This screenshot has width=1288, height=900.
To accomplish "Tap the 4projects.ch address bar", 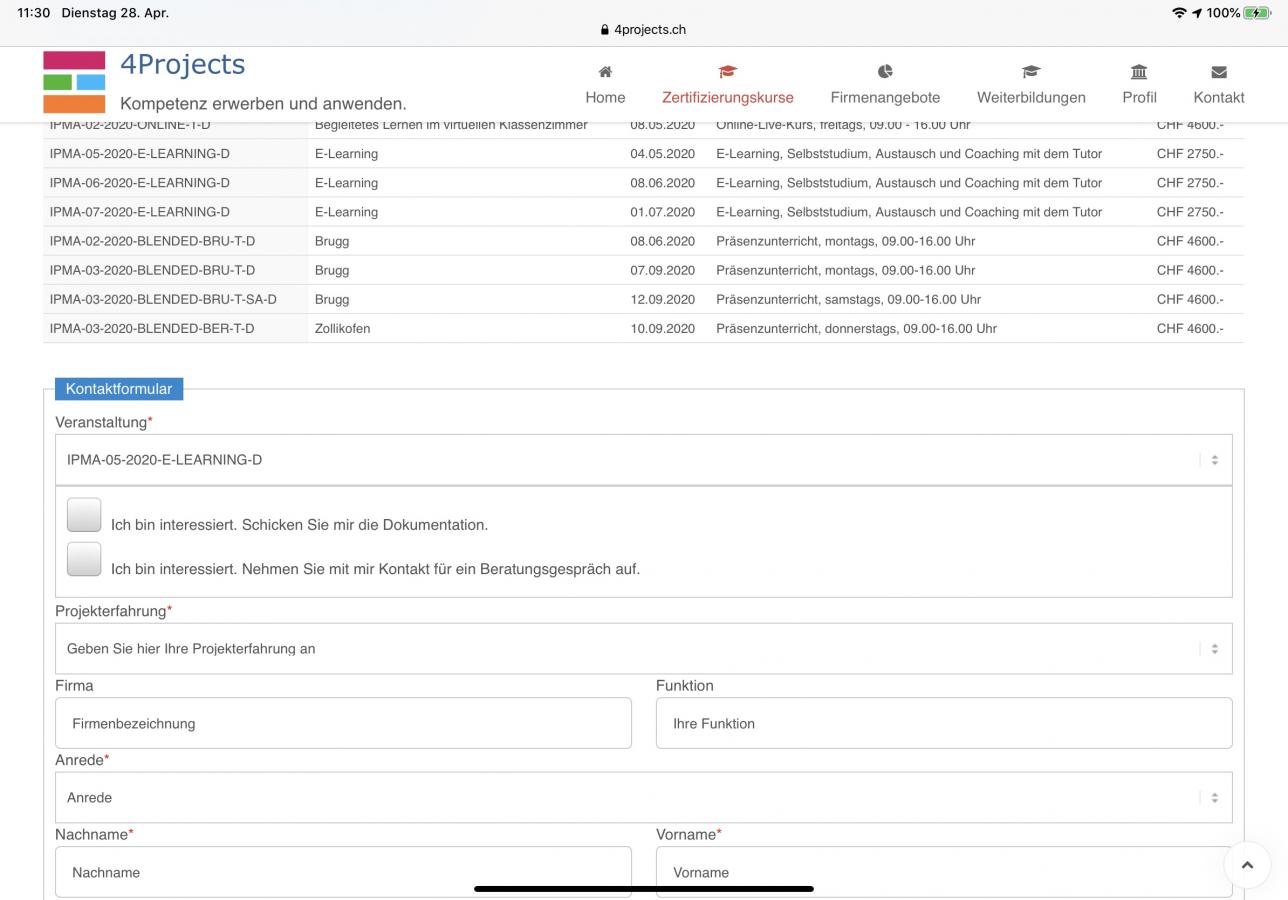I will [643, 29].
